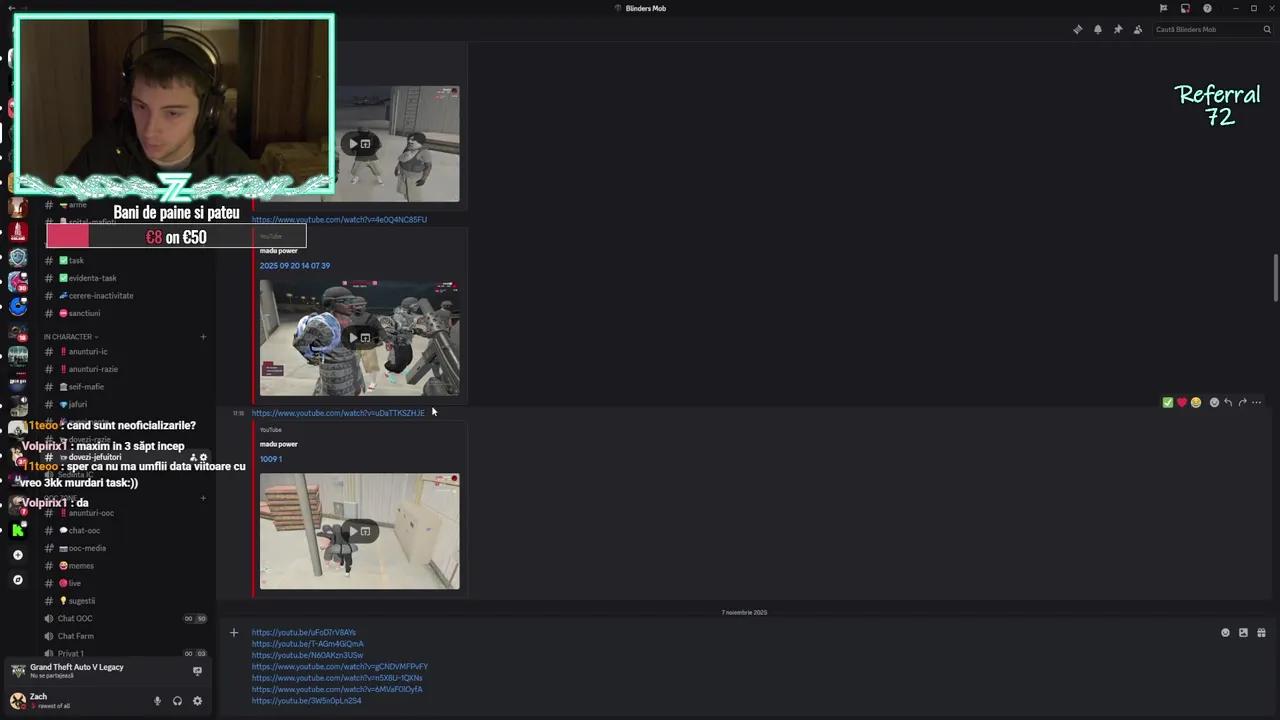Deafen yourself with the headphones icon
1280x720 pixels.
177,701
